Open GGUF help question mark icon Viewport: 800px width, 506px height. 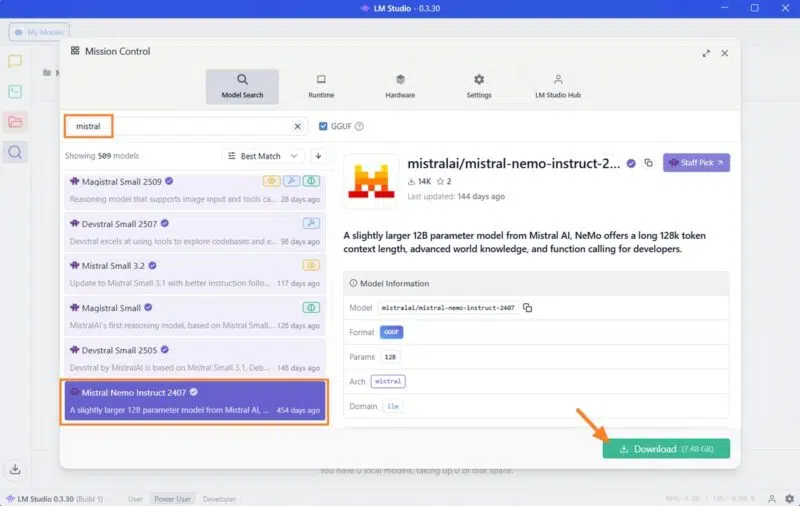pos(359,126)
